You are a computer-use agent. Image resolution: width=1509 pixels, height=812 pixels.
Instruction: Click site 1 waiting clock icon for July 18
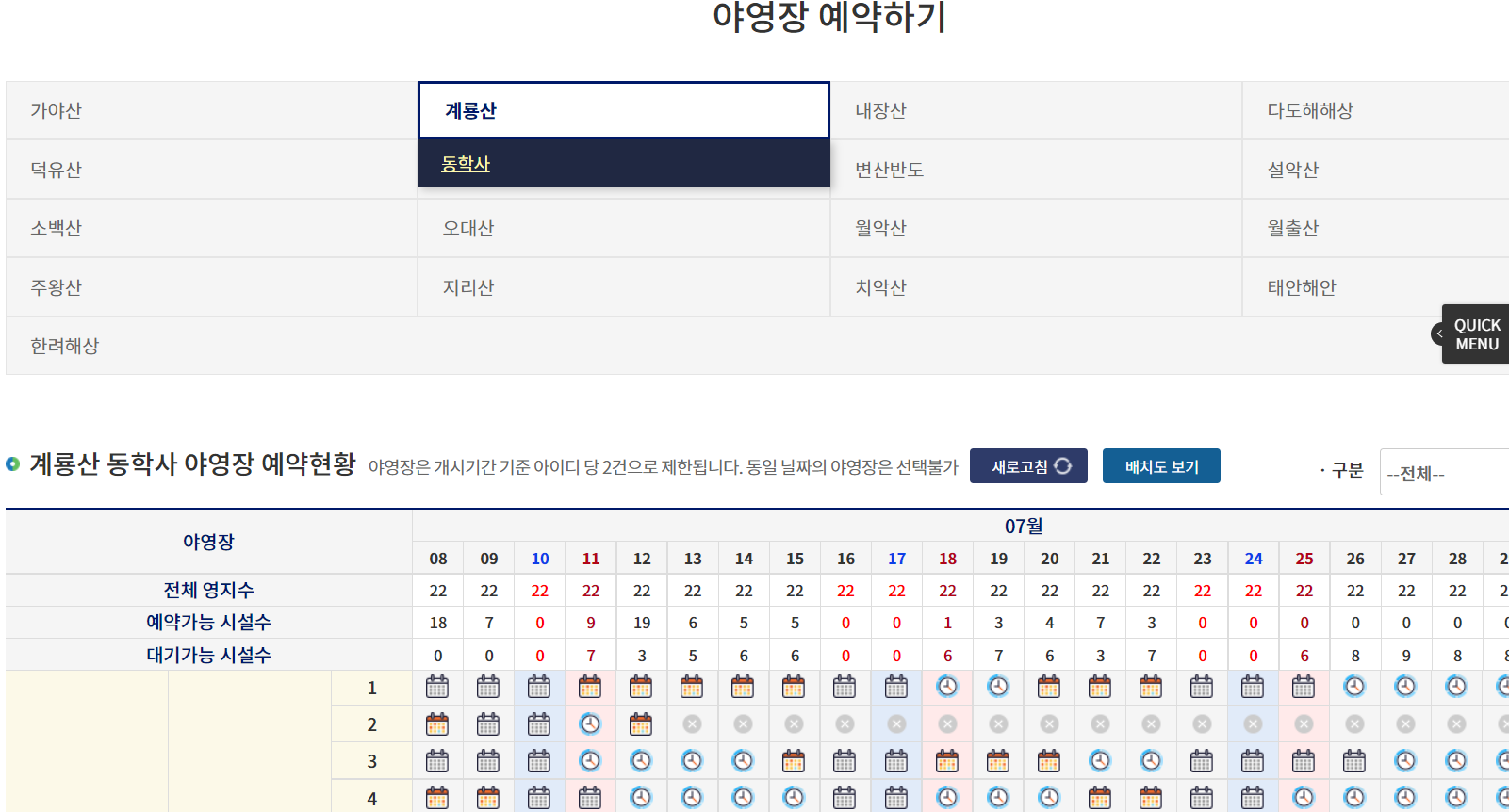947,687
